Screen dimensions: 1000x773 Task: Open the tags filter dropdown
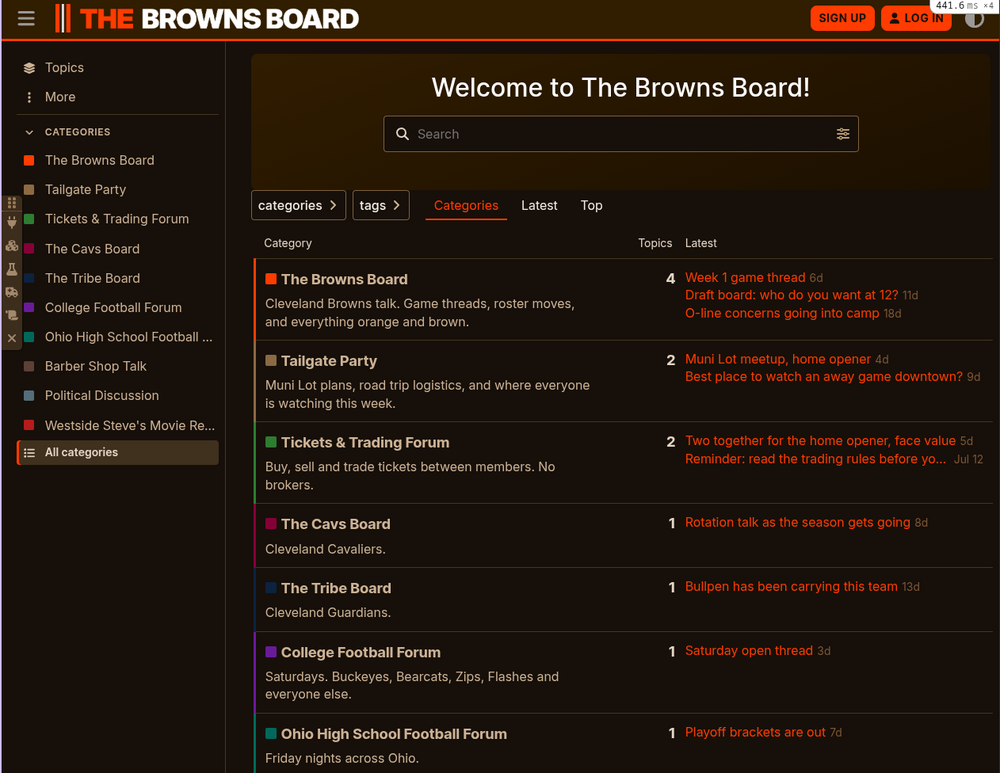(380, 205)
